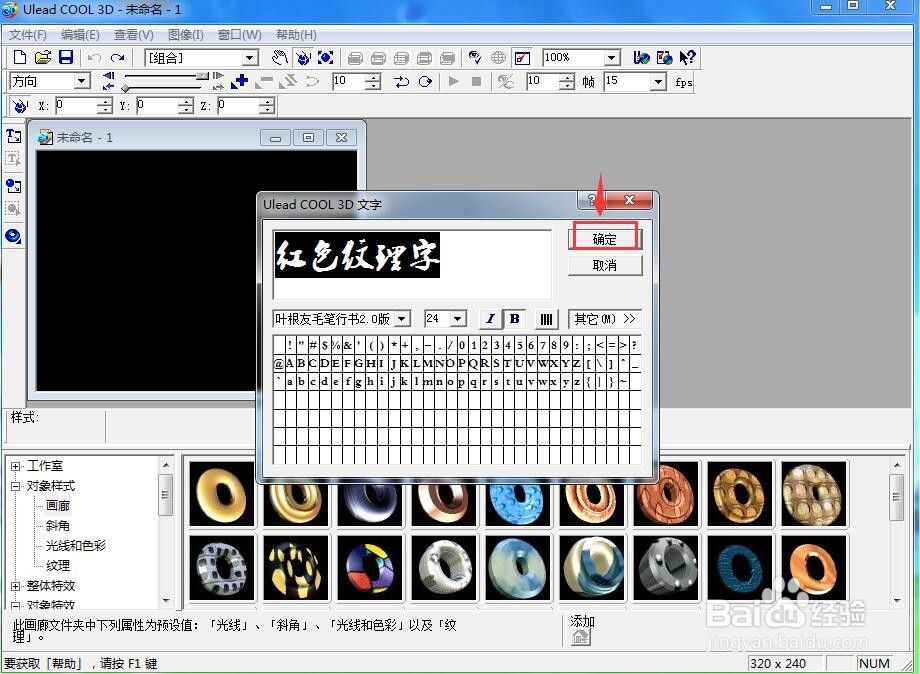Viewport: 920px width, 674px height.
Task: Create a new file from the toolbar
Action: [x=20, y=57]
